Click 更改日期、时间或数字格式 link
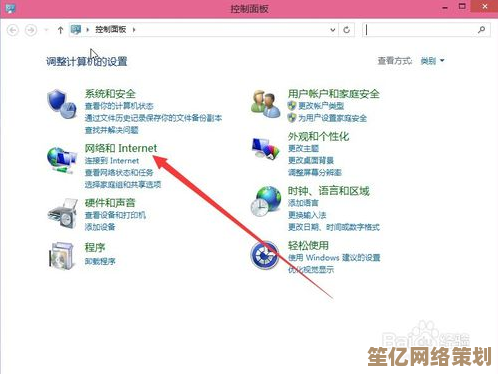The image size is (498, 375). point(334,227)
